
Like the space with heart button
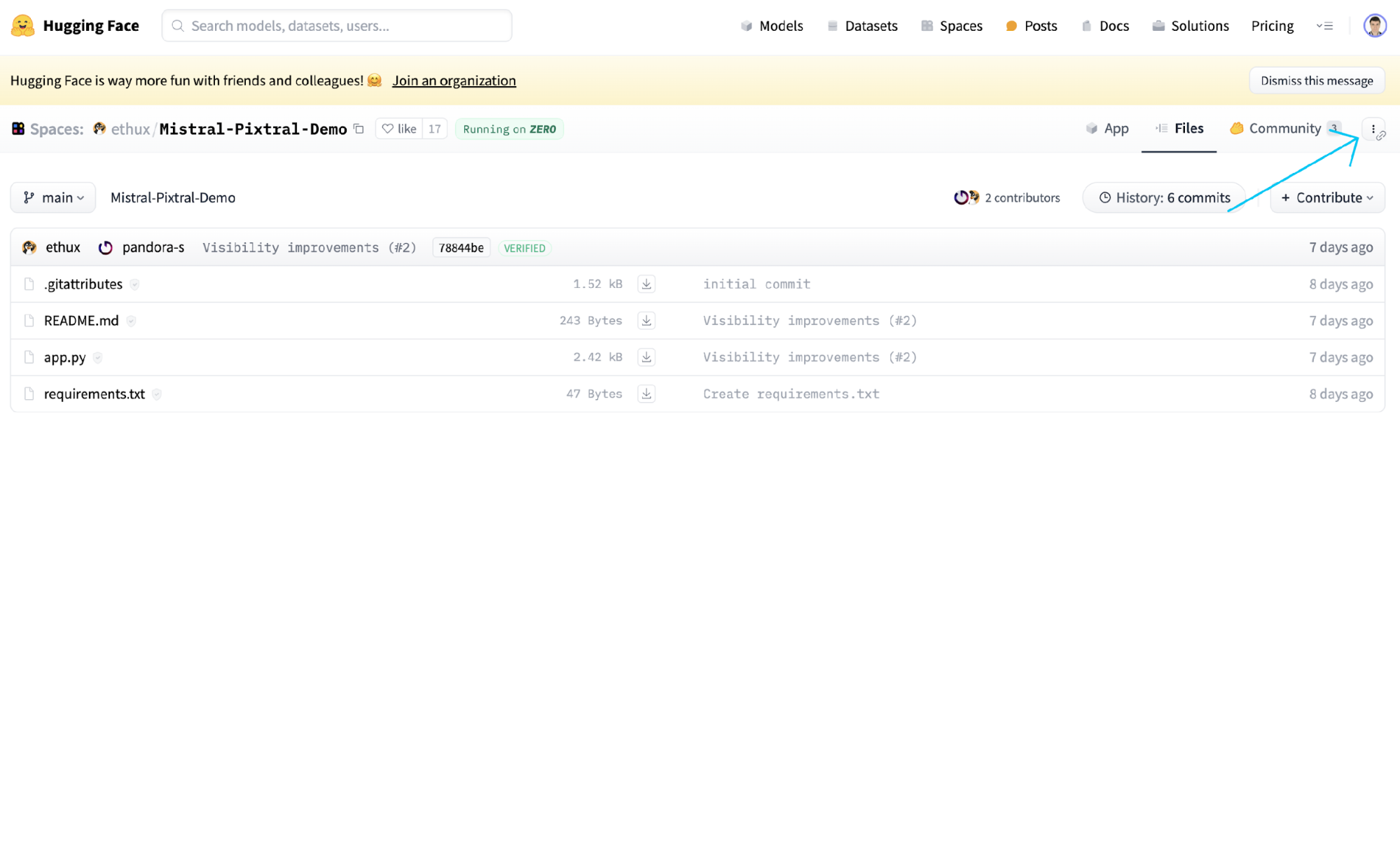[399, 129]
